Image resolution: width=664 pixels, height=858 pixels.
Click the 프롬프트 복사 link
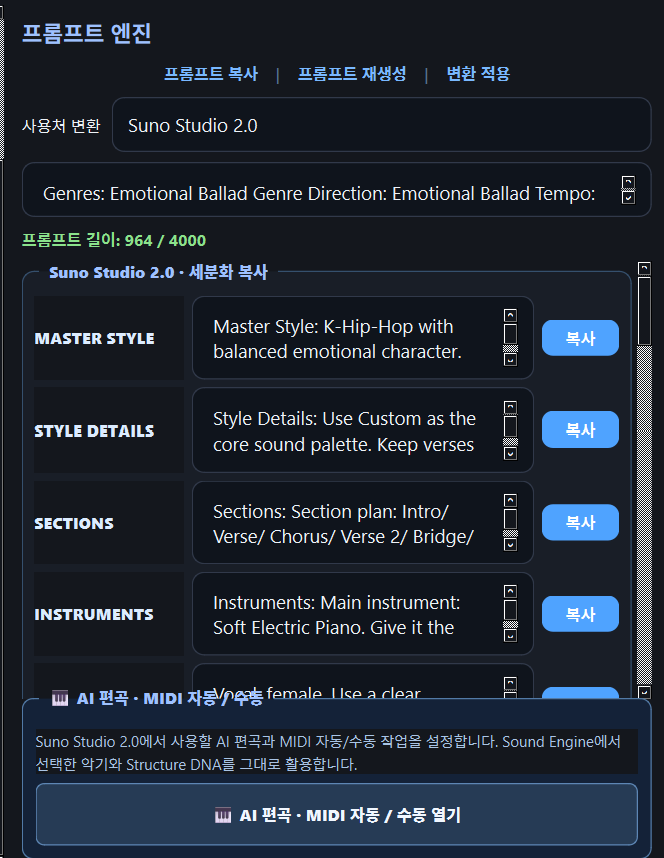[211, 73]
